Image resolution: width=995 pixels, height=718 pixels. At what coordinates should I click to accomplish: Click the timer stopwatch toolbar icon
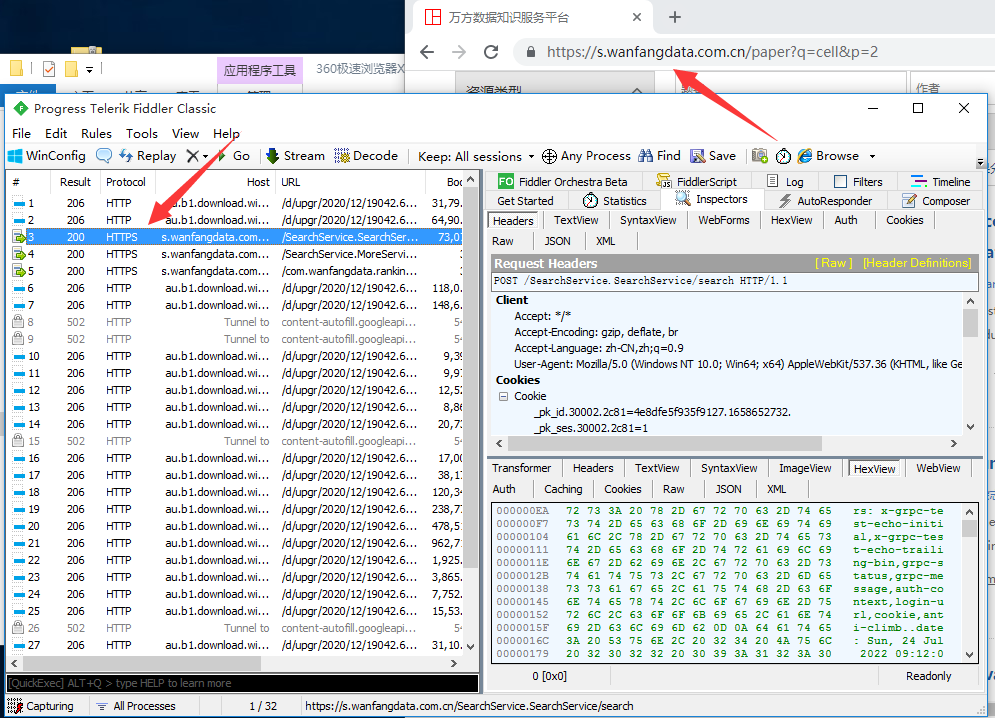tap(783, 156)
